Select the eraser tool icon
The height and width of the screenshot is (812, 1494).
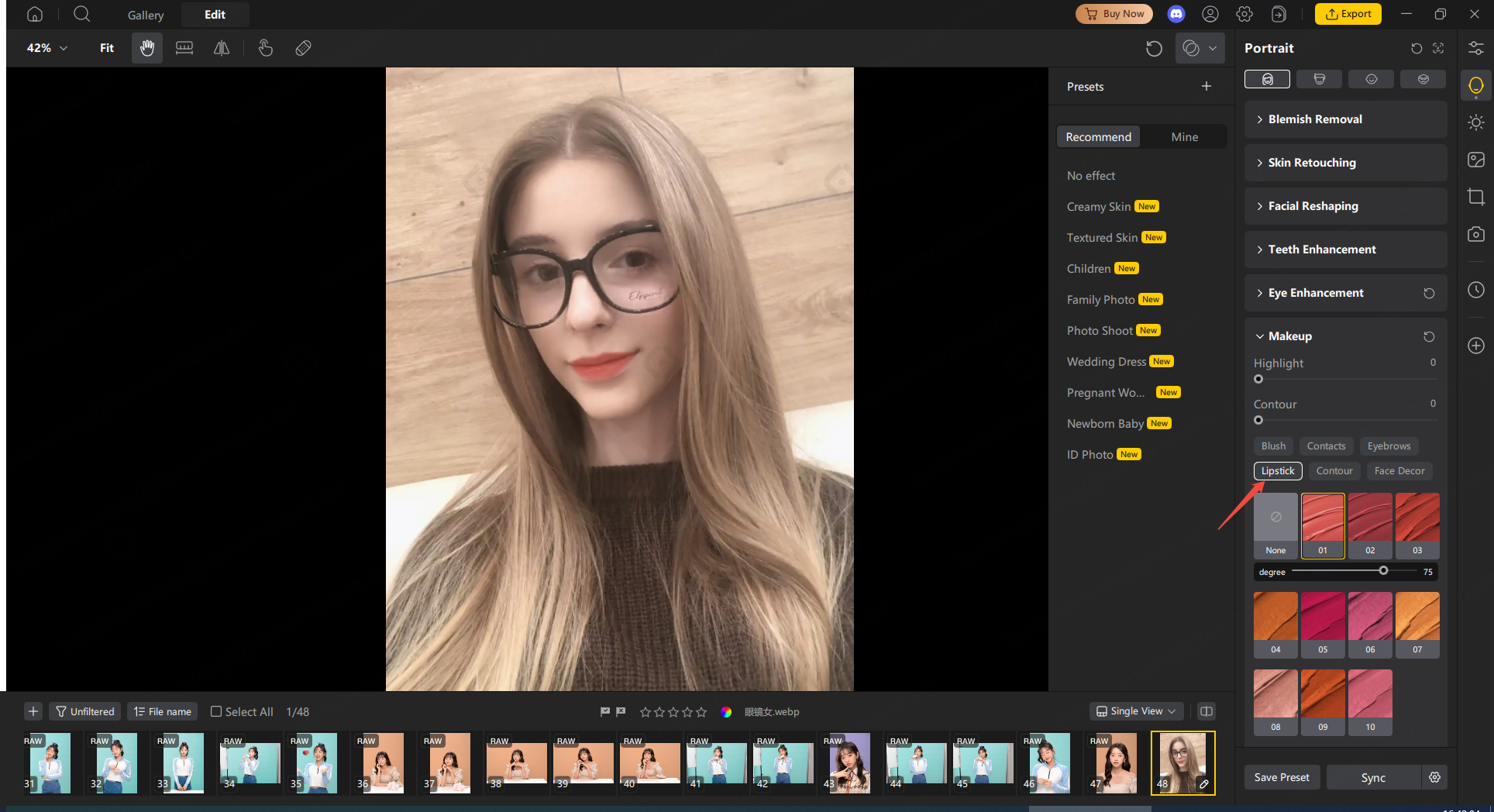[x=303, y=48]
